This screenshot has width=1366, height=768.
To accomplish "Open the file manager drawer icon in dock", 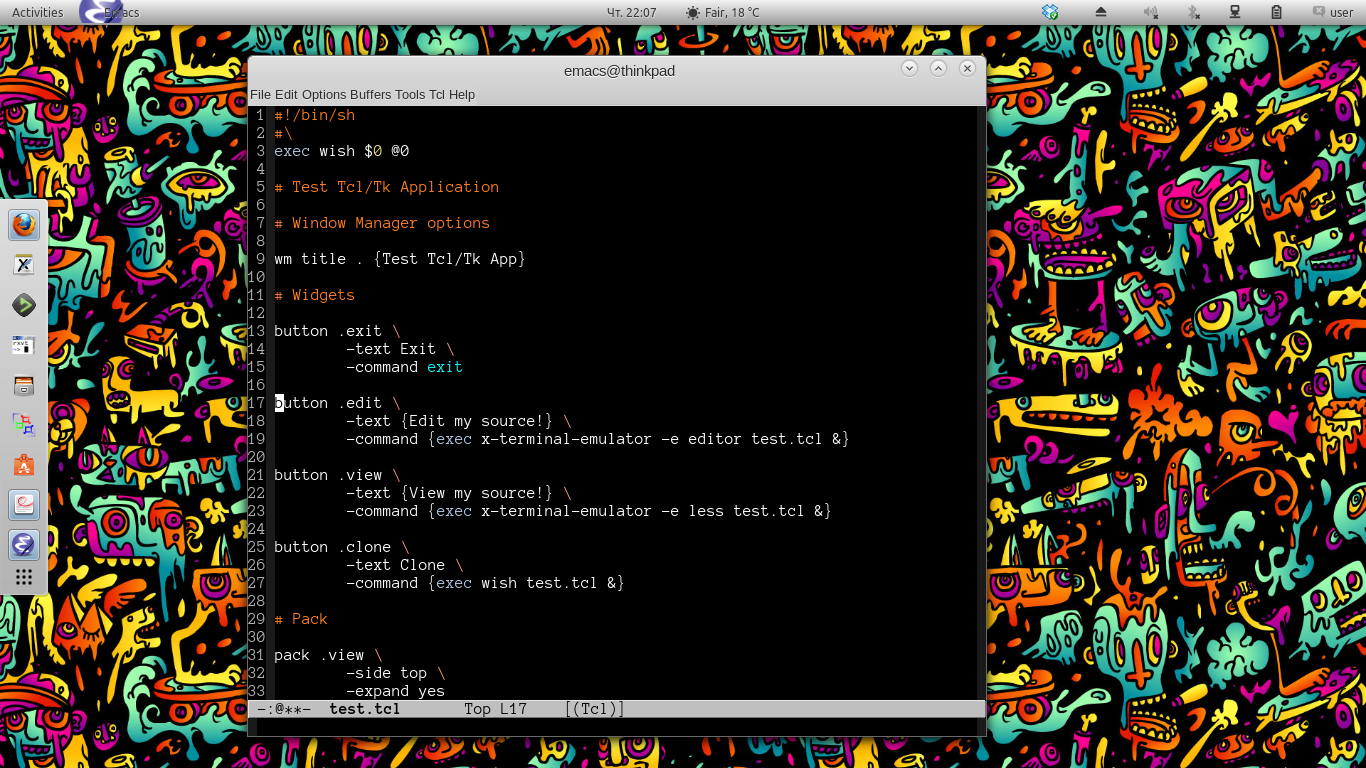I will coord(24,385).
